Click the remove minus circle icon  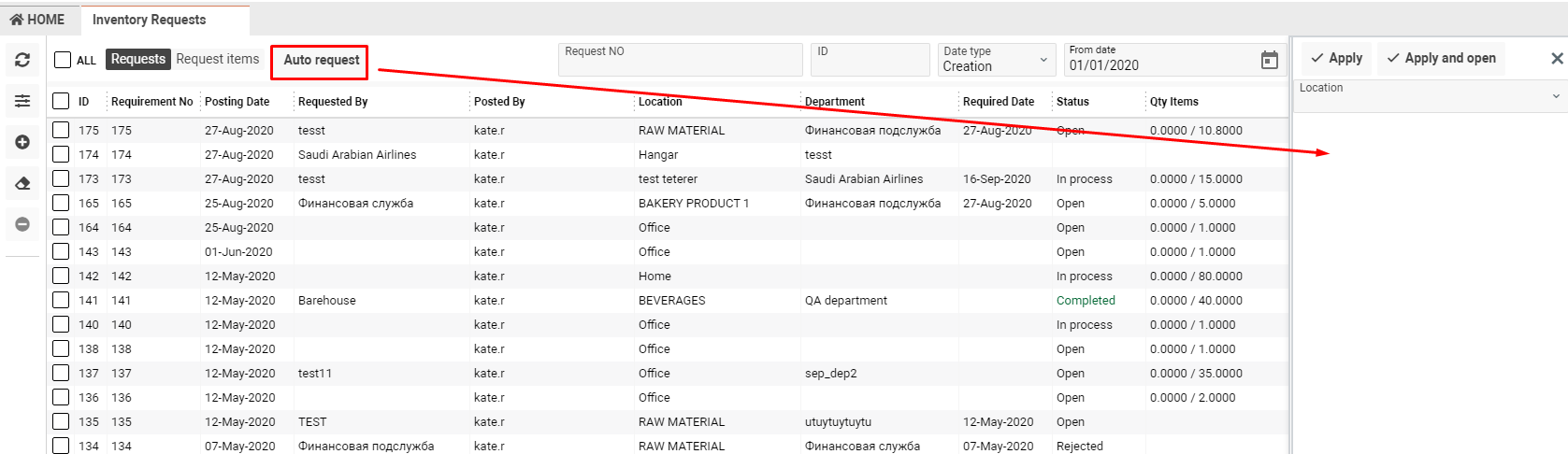(x=22, y=224)
